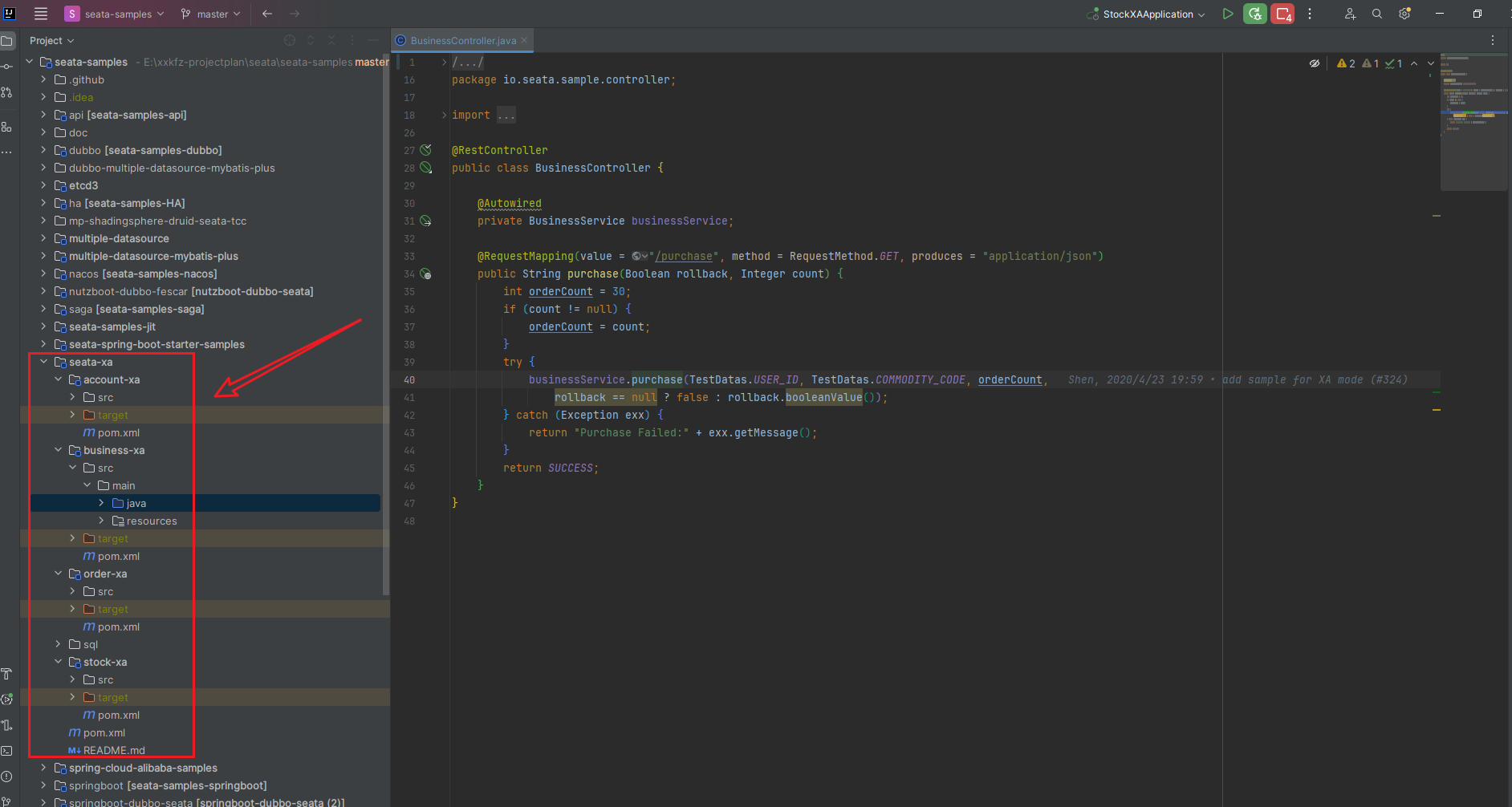Viewport: 1512px width, 807px height.
Task: Select pom.xml under business-xa
Action: click(x=119, y=556)
